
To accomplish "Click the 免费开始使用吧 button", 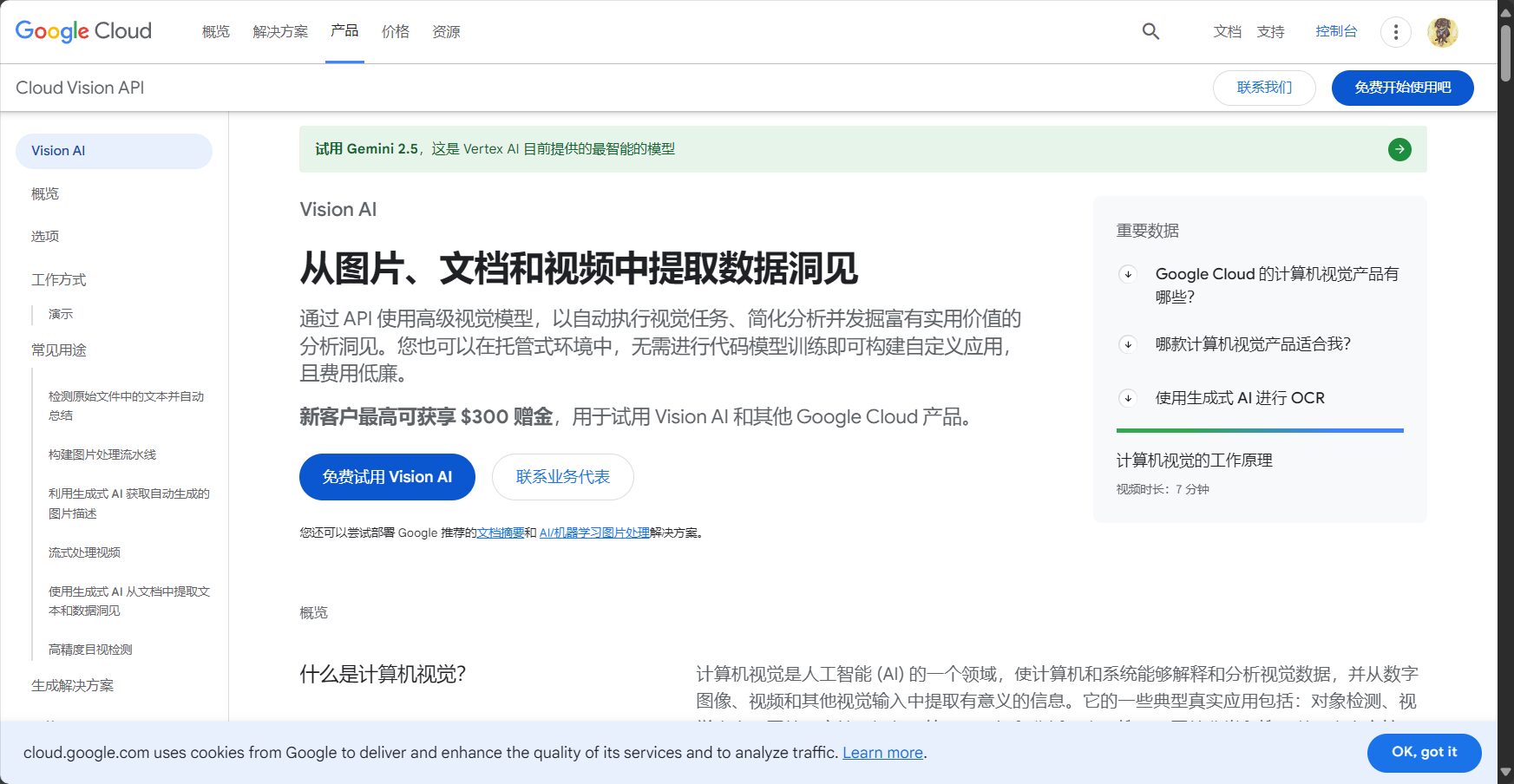I will tap(1403, 88).
